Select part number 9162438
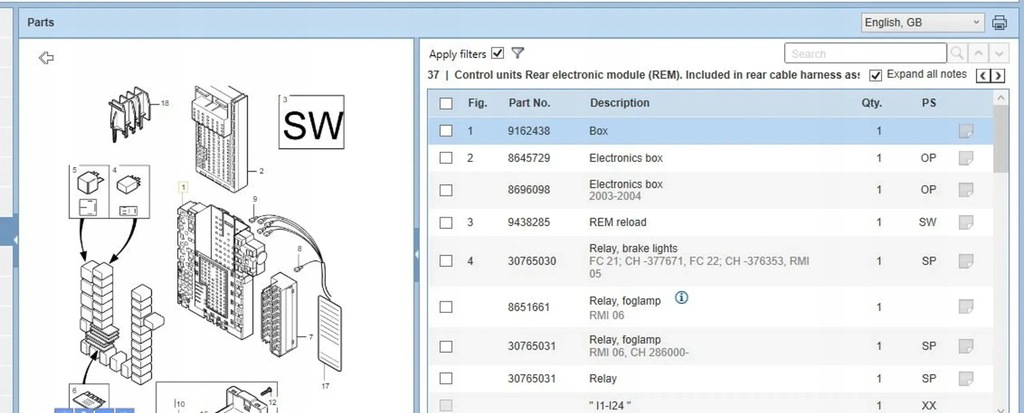The image size is (1024, 413). [529, 131]
